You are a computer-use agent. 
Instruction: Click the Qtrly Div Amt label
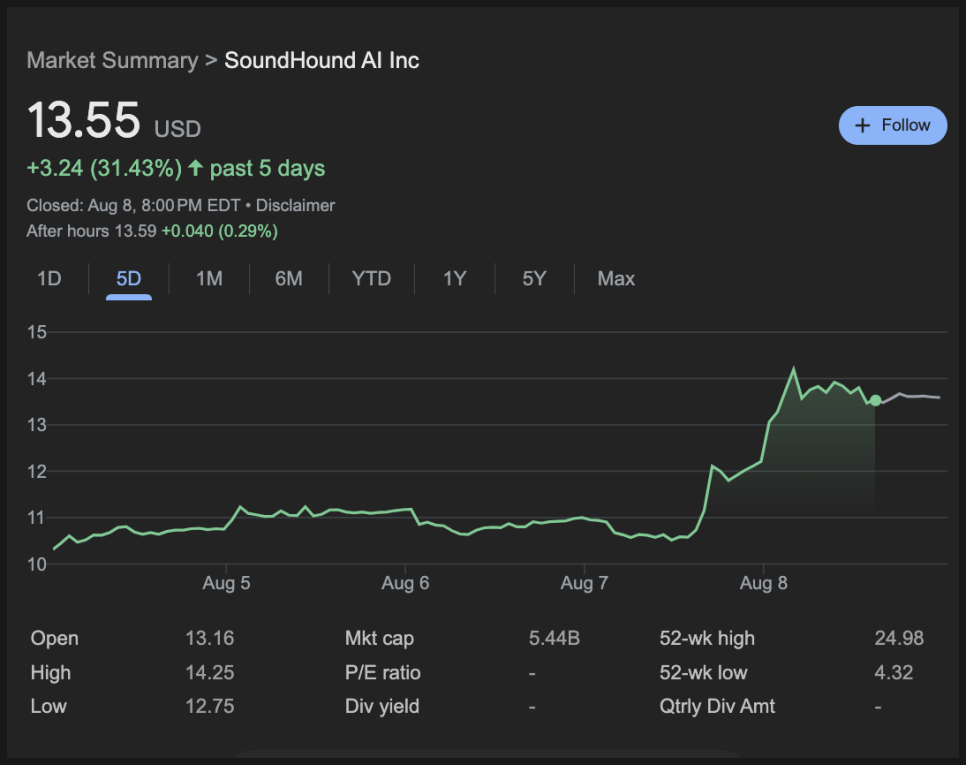[x=717, y=706]
